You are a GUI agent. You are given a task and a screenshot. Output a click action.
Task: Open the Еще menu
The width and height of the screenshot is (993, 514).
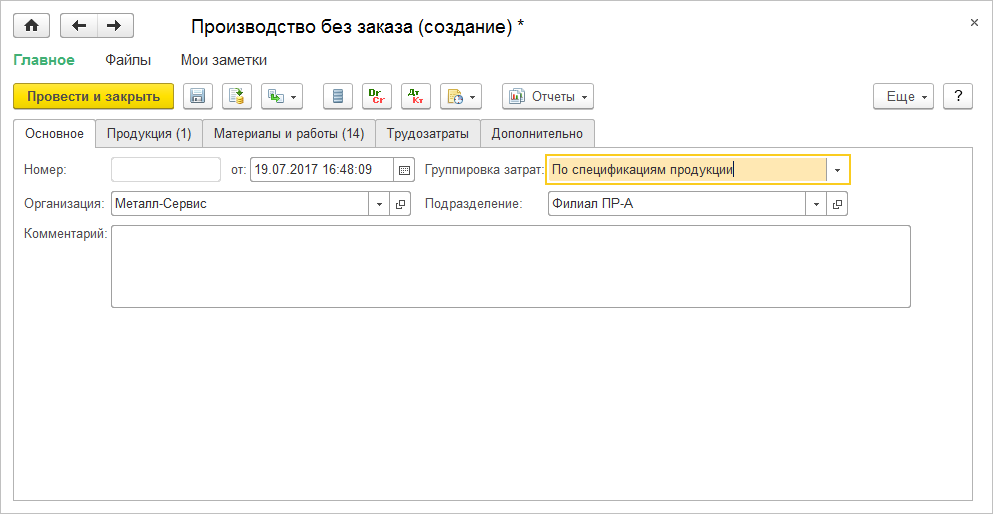[904, 96]
